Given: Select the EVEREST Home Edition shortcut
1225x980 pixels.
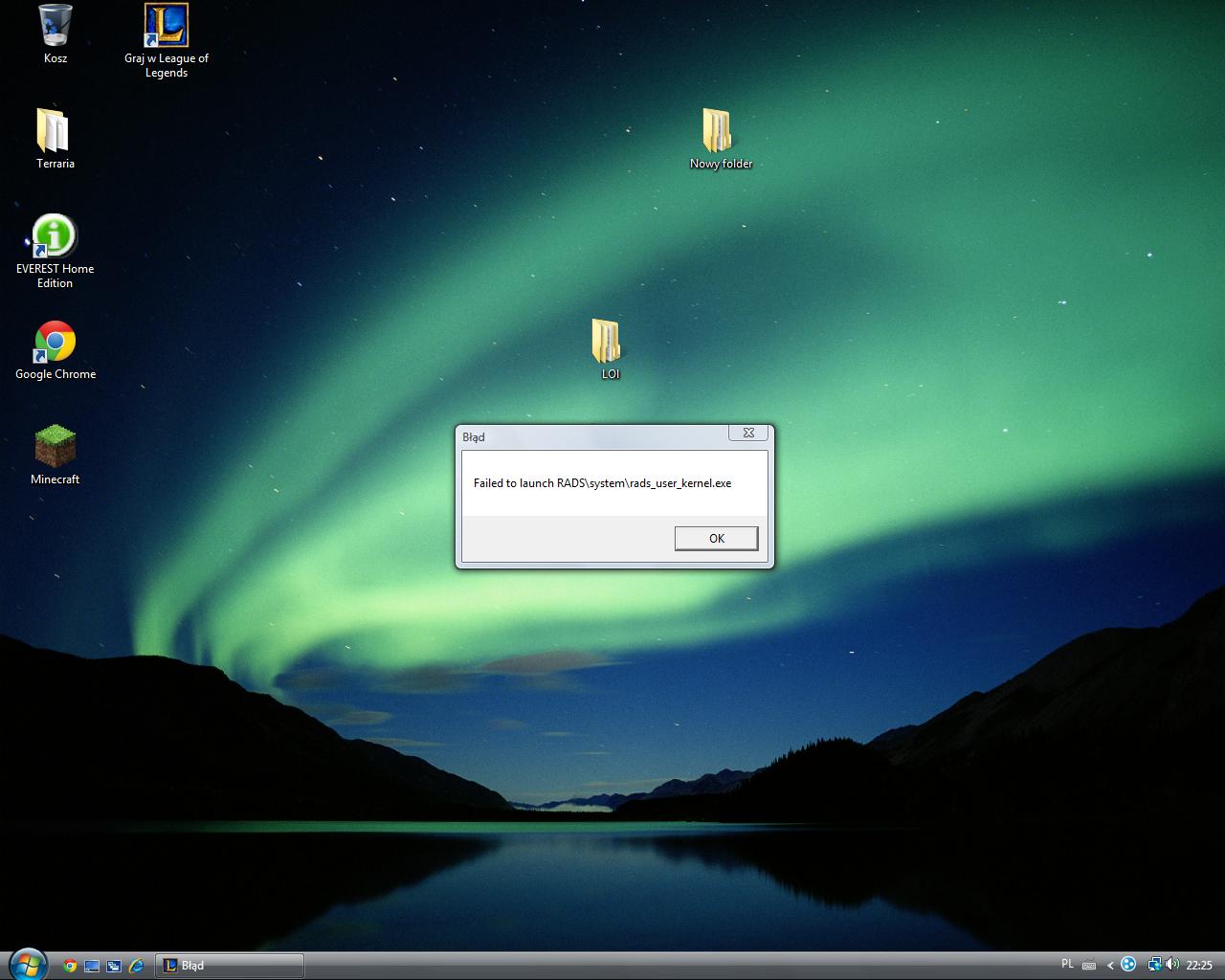Looking at the screenshot, I should coord(56,251).
